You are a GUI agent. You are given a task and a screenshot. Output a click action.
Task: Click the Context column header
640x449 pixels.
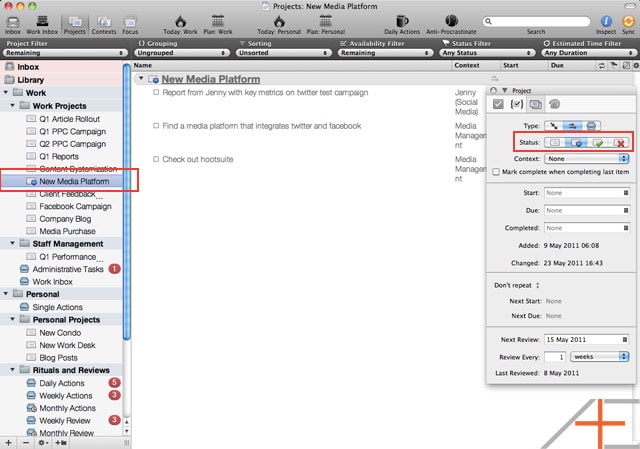pyautogui.click(x=476, y=65)
